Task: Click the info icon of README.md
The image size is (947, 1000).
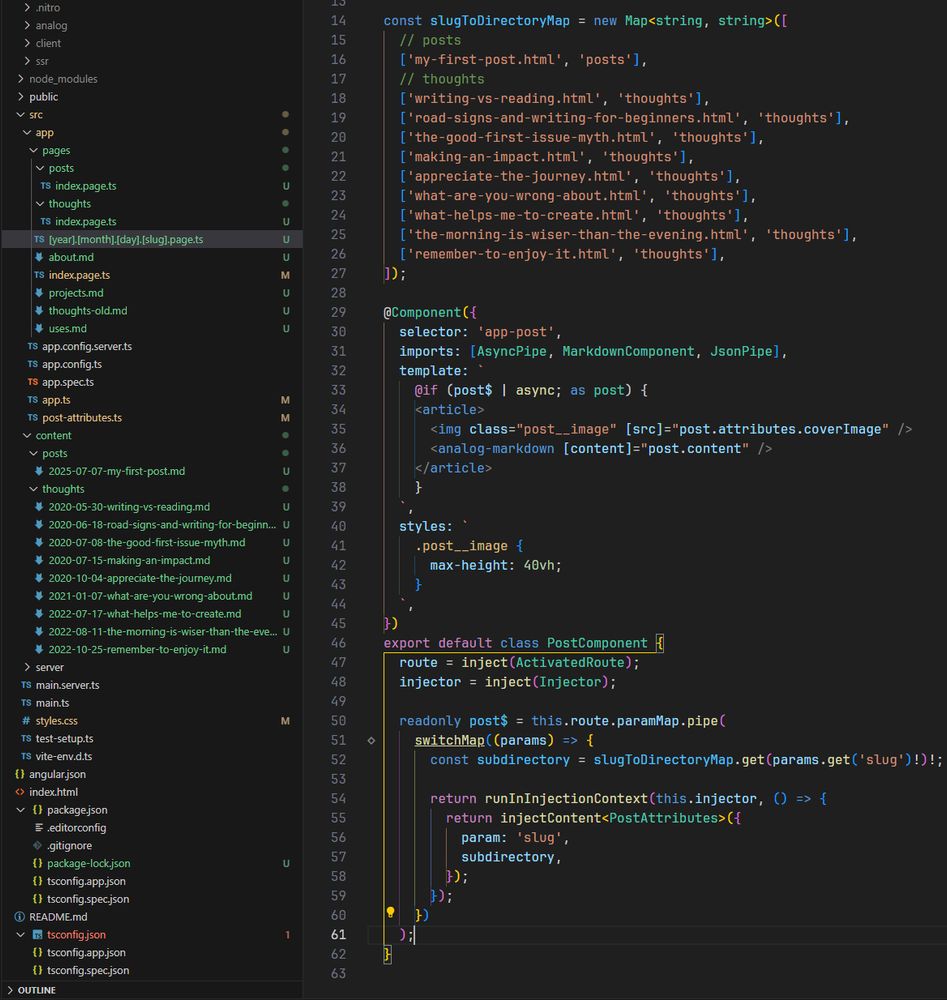Action: coord(20,917)
